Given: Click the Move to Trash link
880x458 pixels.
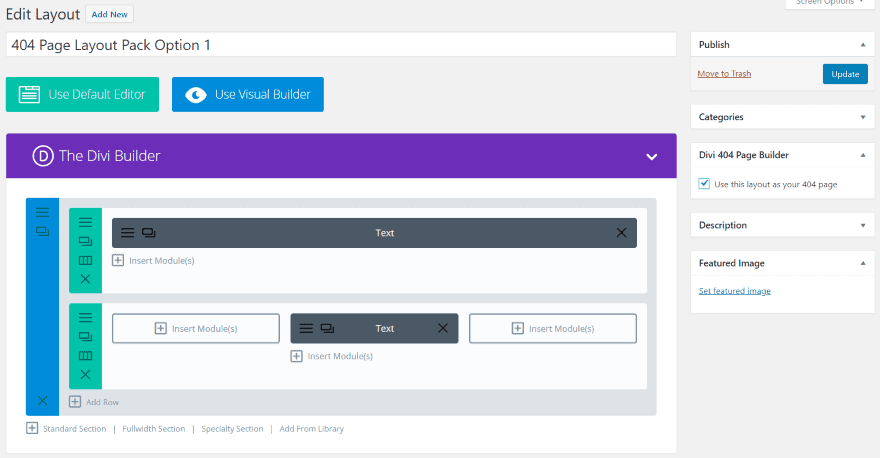Looking at the screenshot, I should tap(724, 74).
